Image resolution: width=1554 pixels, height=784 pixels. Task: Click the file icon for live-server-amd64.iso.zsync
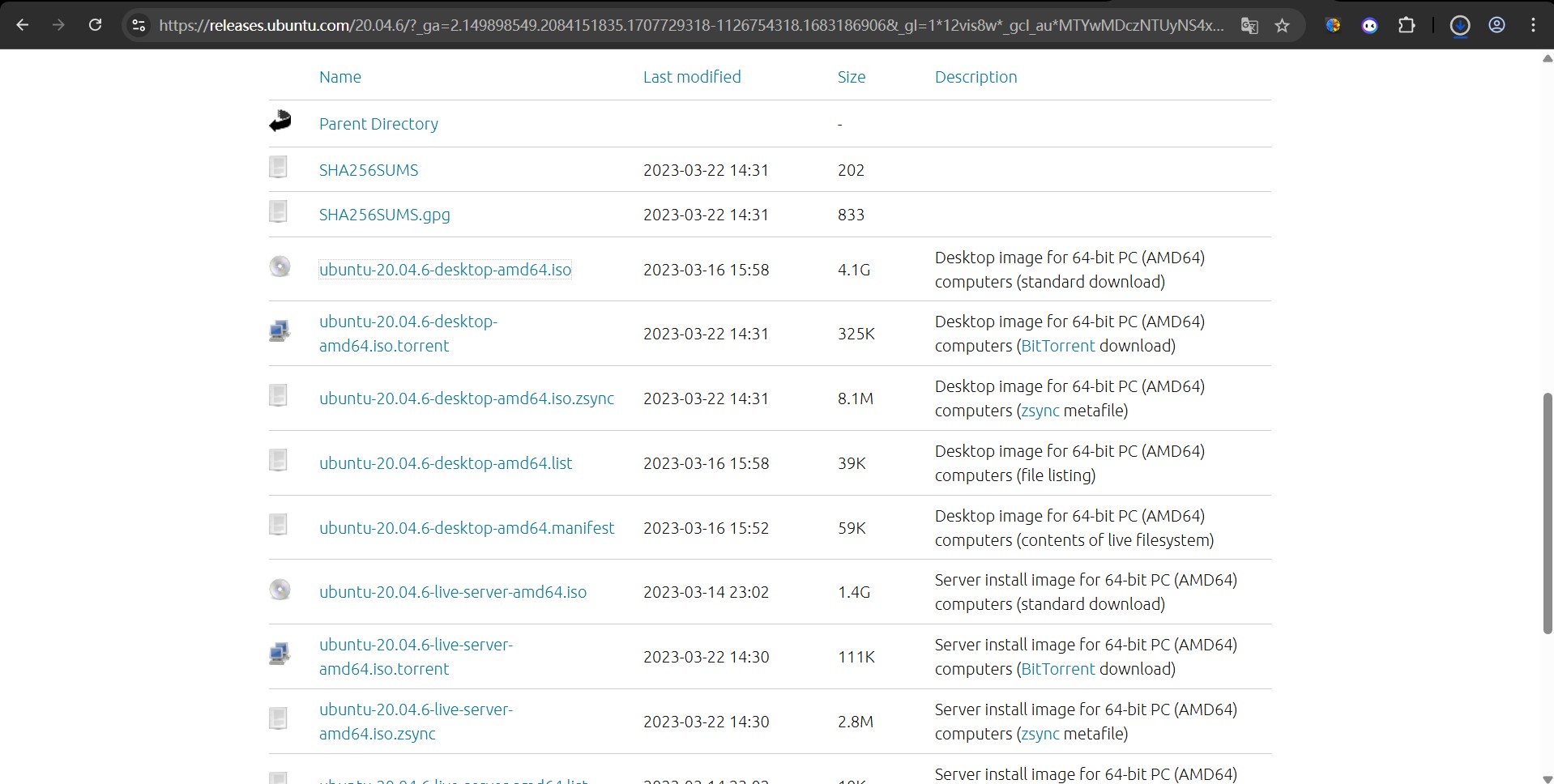point(278,719)
